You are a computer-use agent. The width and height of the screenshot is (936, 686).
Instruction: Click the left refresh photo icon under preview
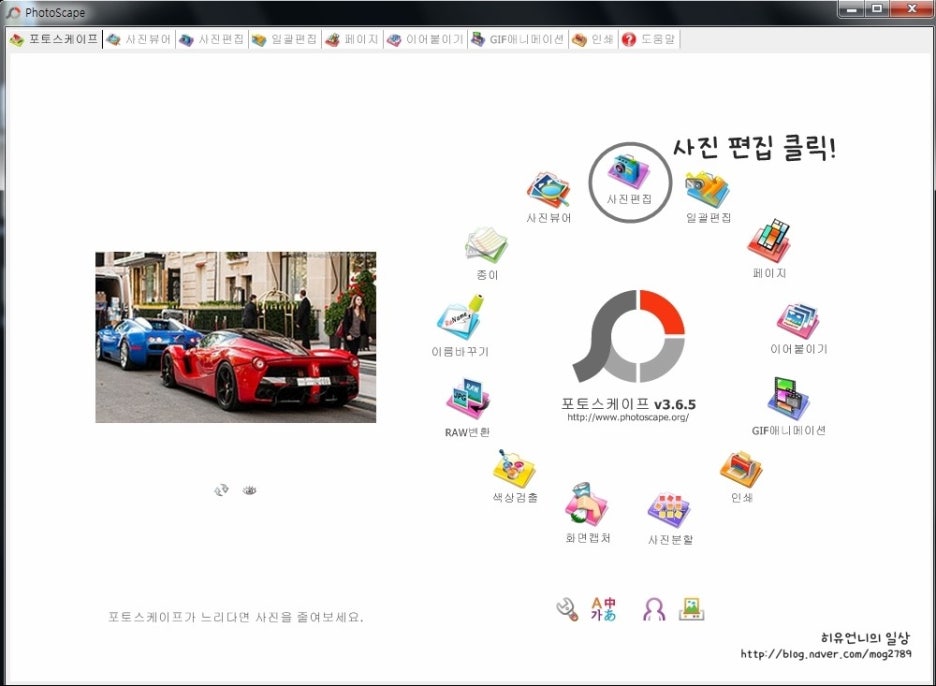click(221, 490)
